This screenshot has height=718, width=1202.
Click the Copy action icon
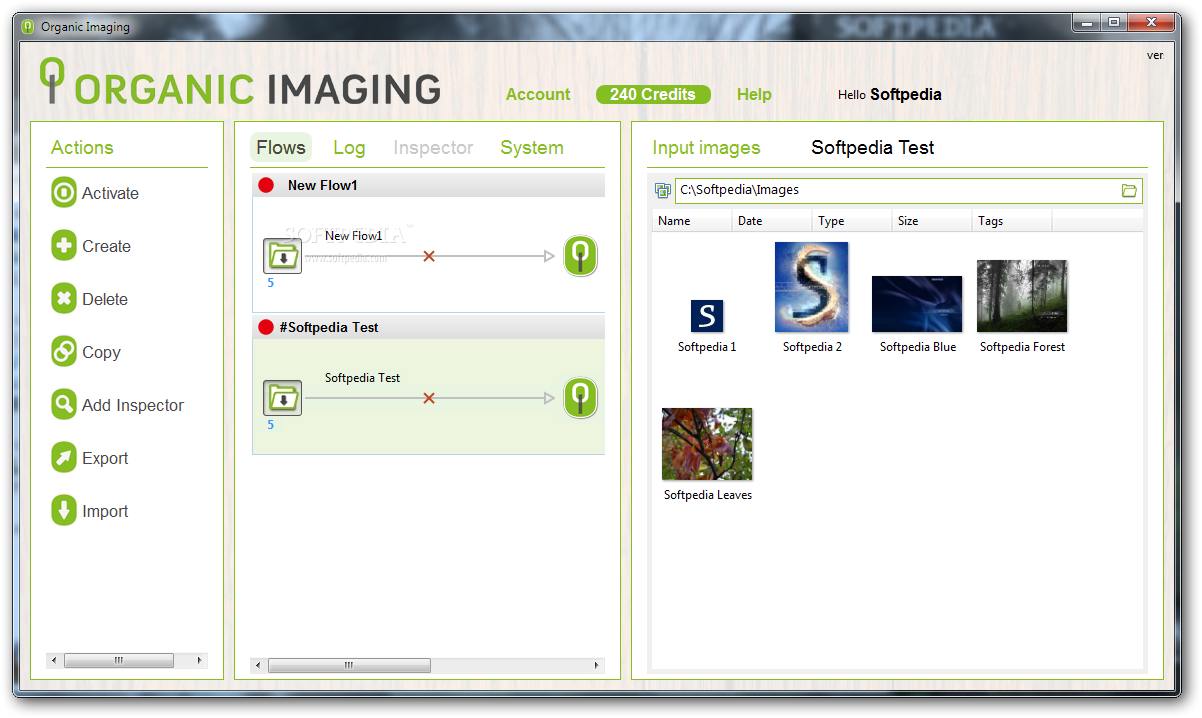(64, 352)
